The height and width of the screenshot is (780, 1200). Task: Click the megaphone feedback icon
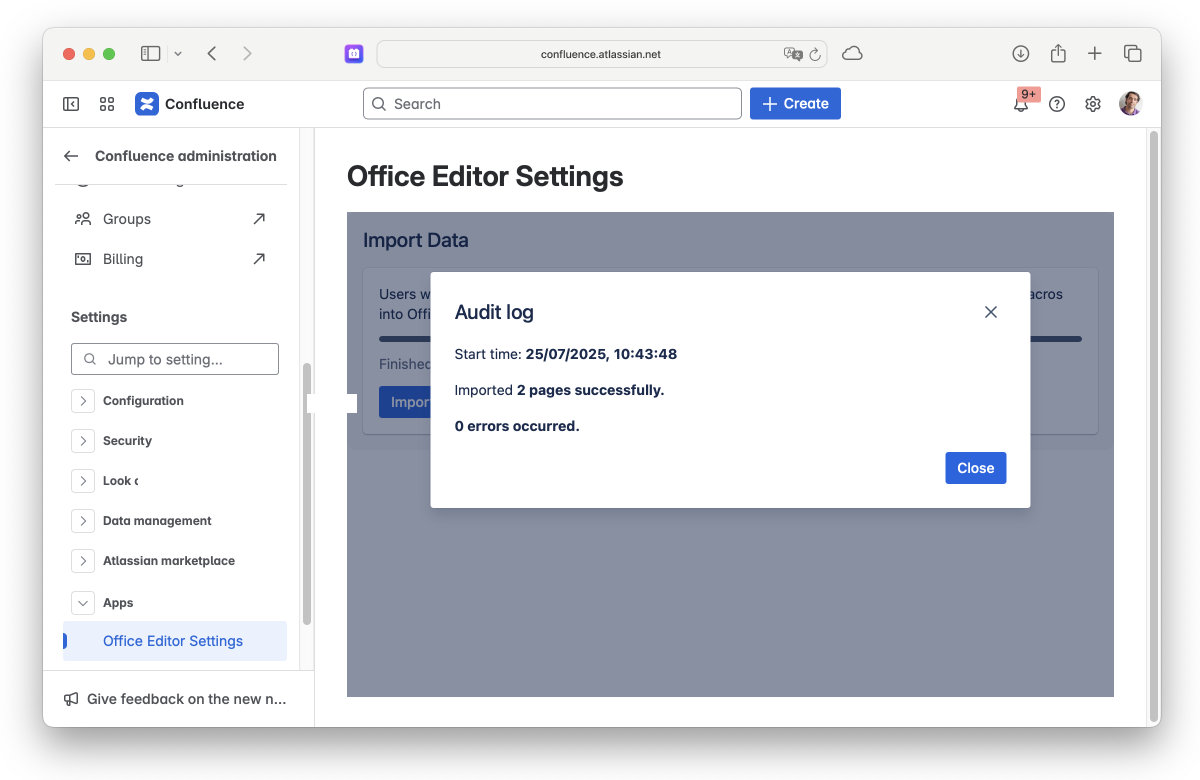[x=71, y=699]
